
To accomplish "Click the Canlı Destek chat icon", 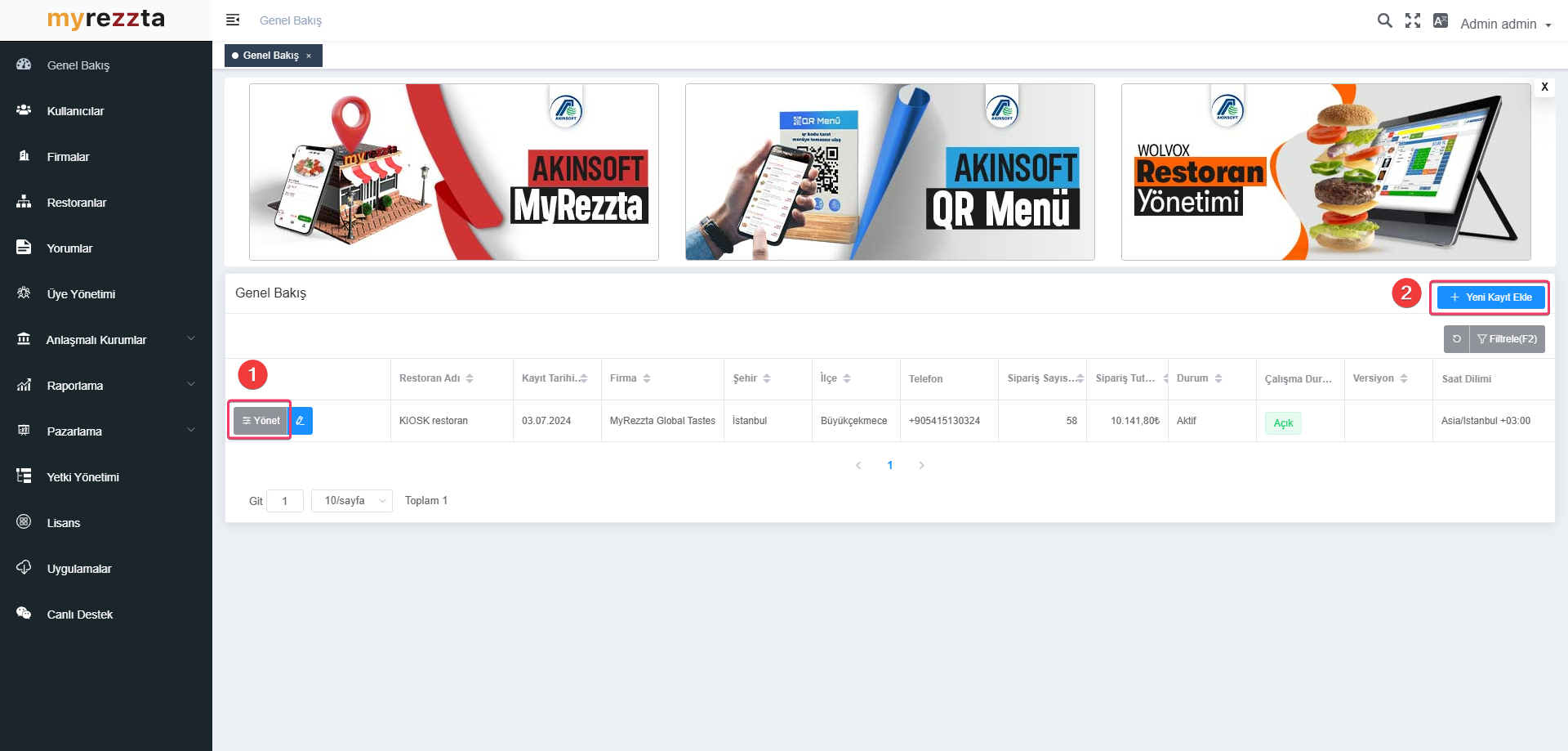I will pyautogui.click(x=24, y=614).
